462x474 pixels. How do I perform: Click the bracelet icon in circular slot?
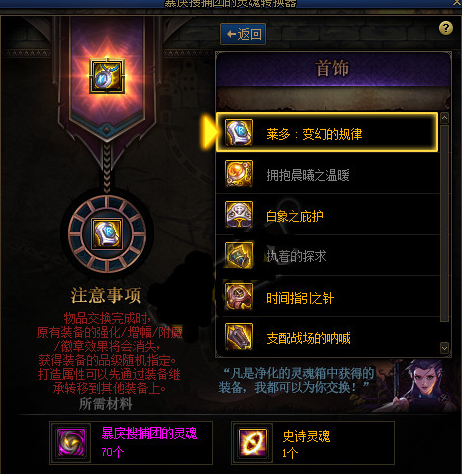point(107,234)
